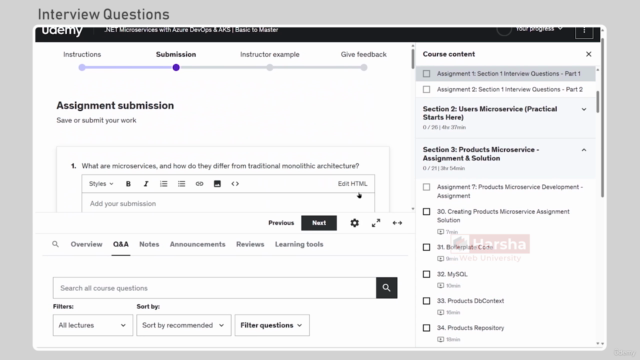This screenshot has width=640, height=360.
Task: Open the Styles dropdown
Action: 101,184
